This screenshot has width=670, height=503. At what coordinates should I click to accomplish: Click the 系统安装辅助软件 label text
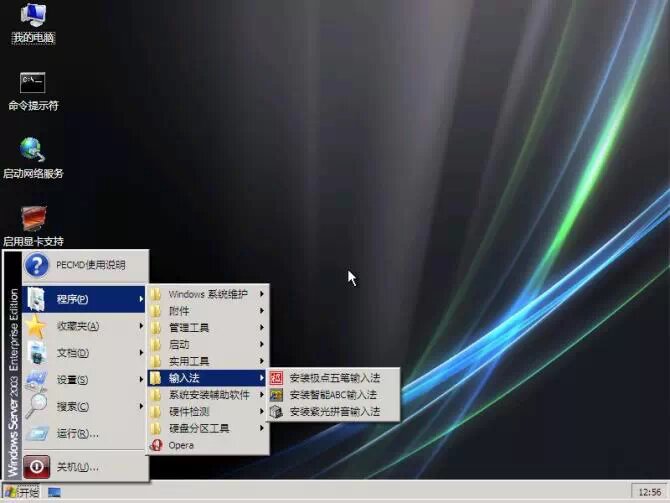[x=209, y=395]
